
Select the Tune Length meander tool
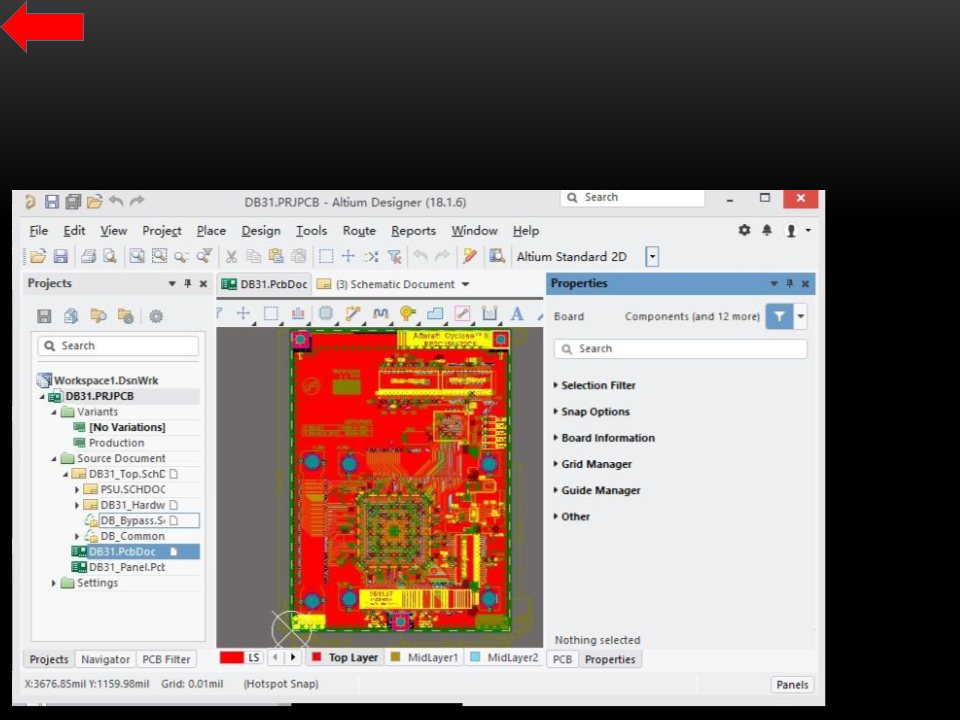point(381,314)
